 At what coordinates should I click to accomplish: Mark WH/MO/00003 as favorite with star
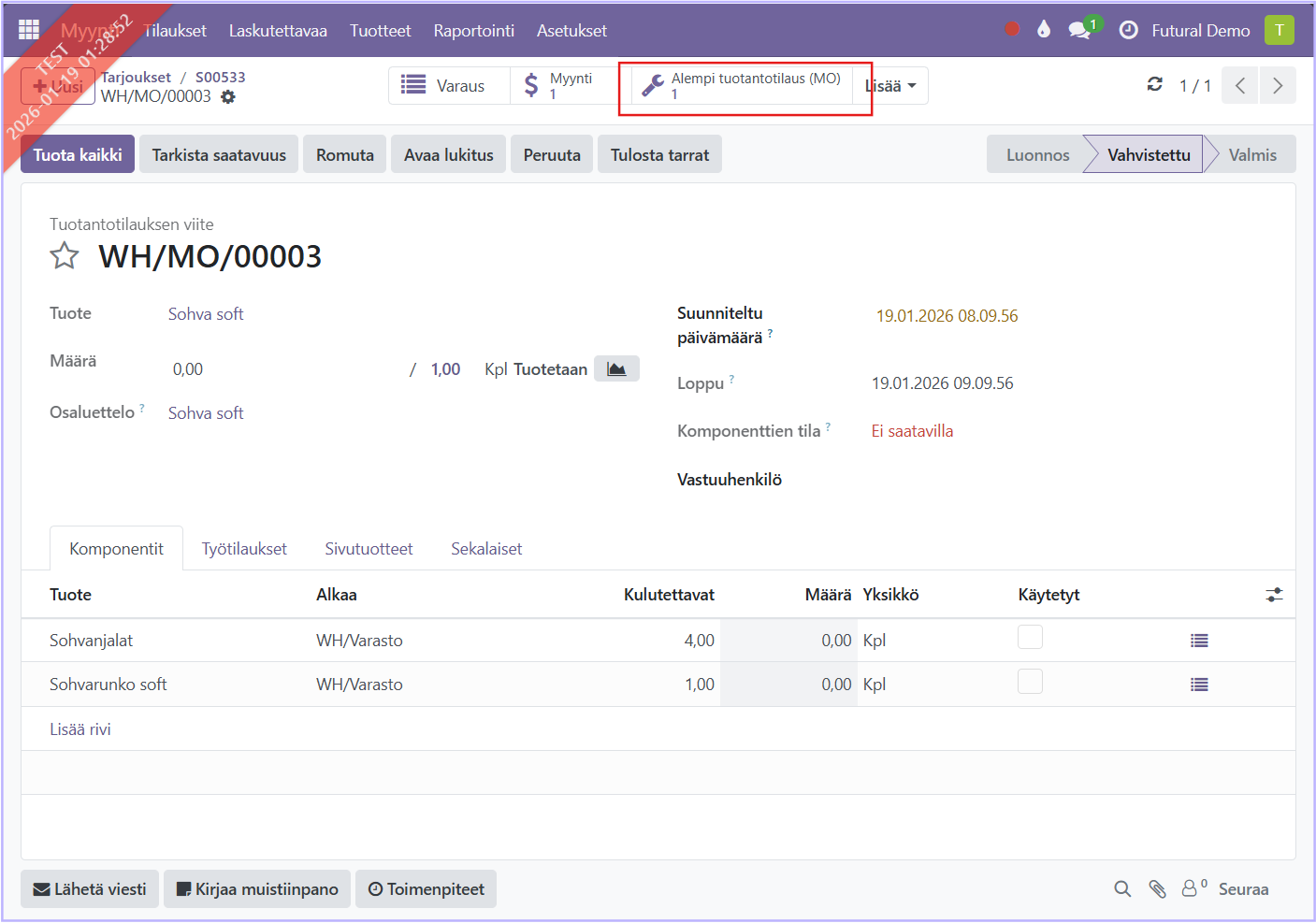pos(65,255)
